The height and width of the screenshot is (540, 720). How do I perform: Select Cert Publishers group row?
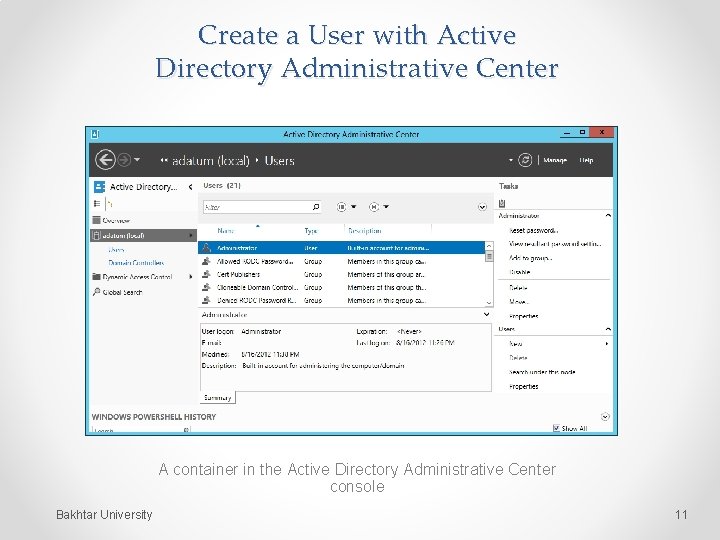tap(341, 275)
